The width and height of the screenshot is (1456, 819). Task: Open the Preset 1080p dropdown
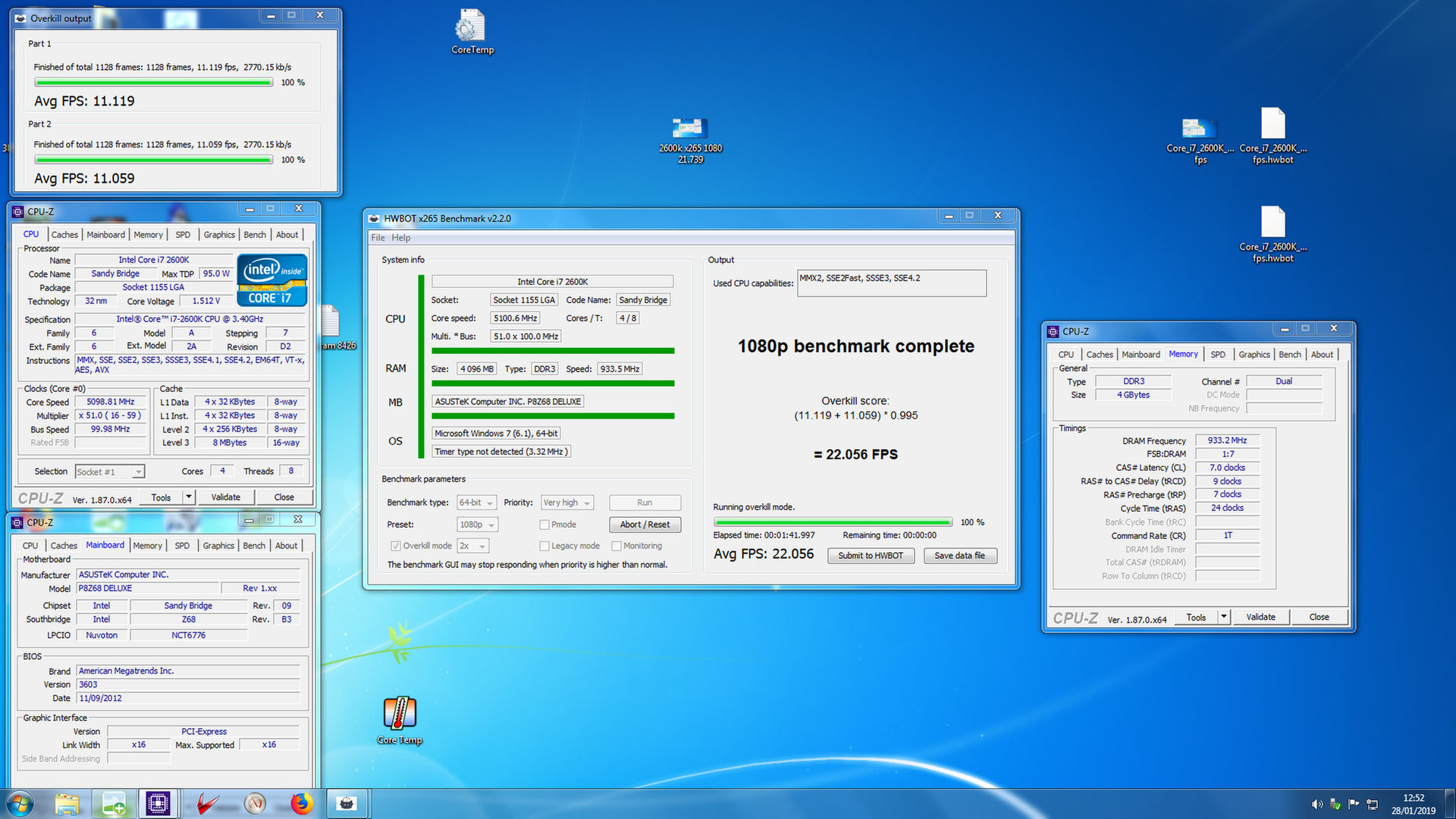(477, 525)
